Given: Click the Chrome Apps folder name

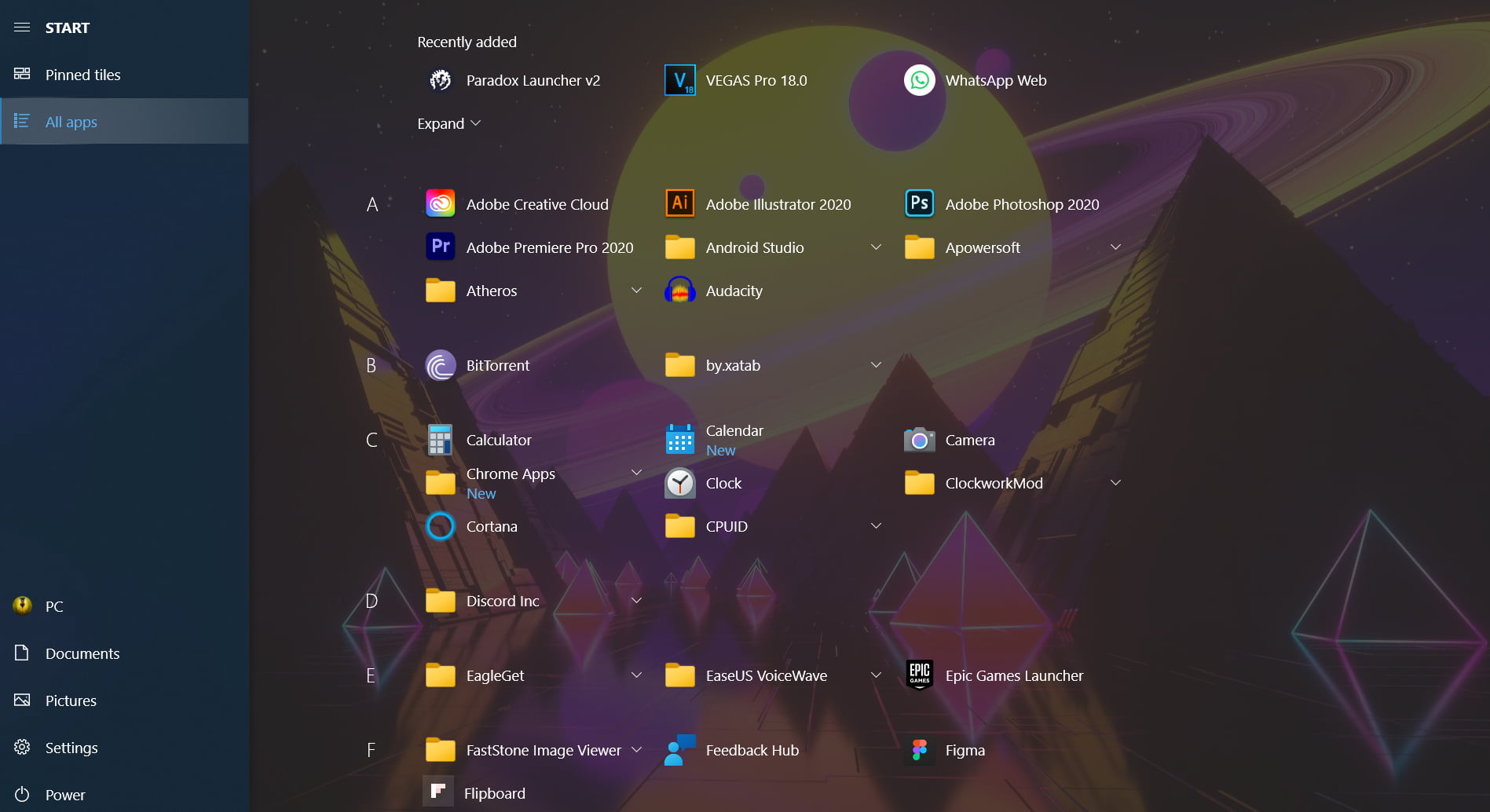Looking at the screenshot, I should (x=511, y=474).
